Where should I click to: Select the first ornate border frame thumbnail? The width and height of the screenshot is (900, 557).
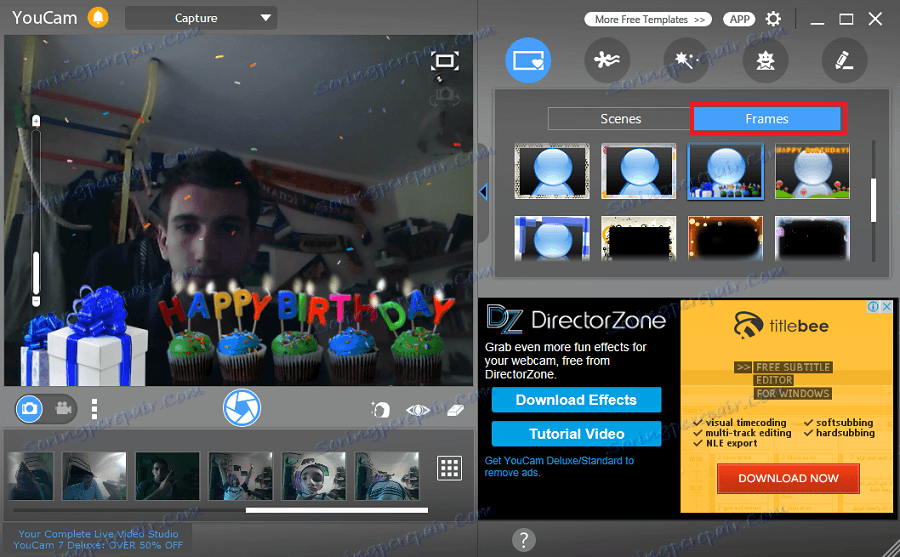coord(552,171)
